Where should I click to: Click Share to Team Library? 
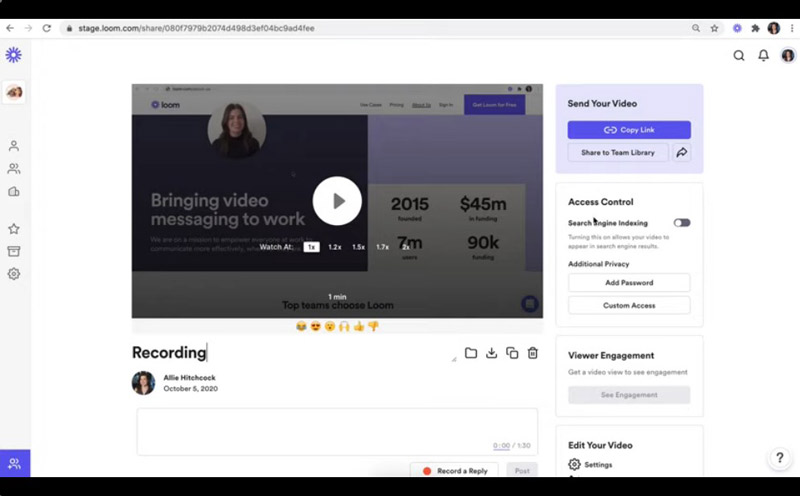coord(618,153)
